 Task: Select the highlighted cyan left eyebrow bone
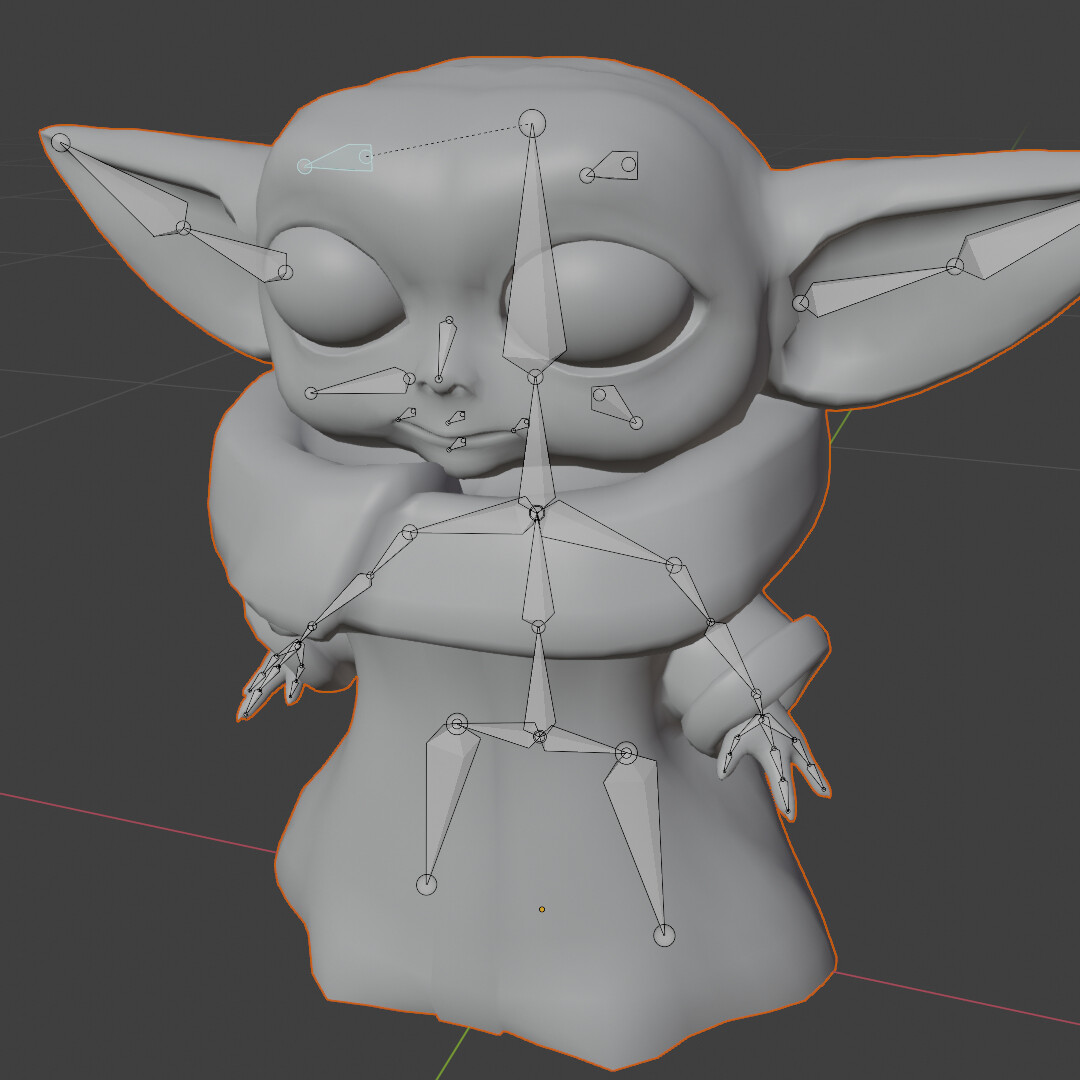[340, 160]
